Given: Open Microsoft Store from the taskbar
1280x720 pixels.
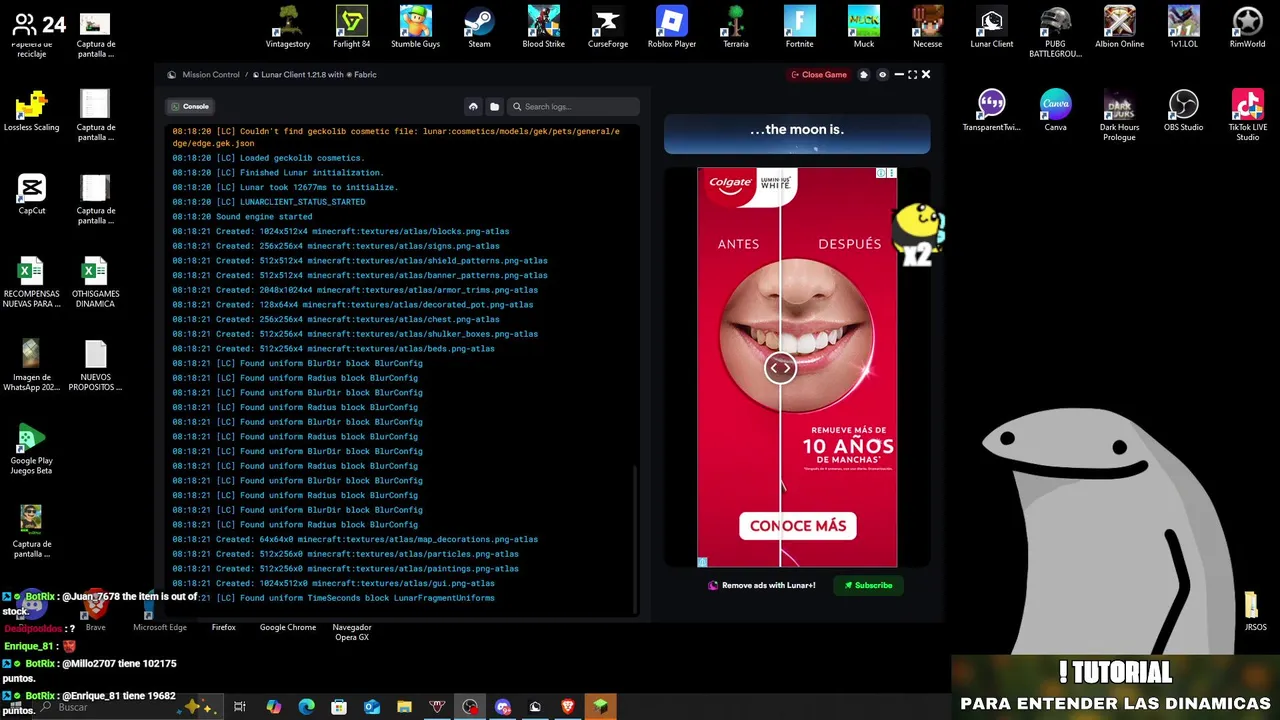Looking at the screenshot, I should 339,707.
